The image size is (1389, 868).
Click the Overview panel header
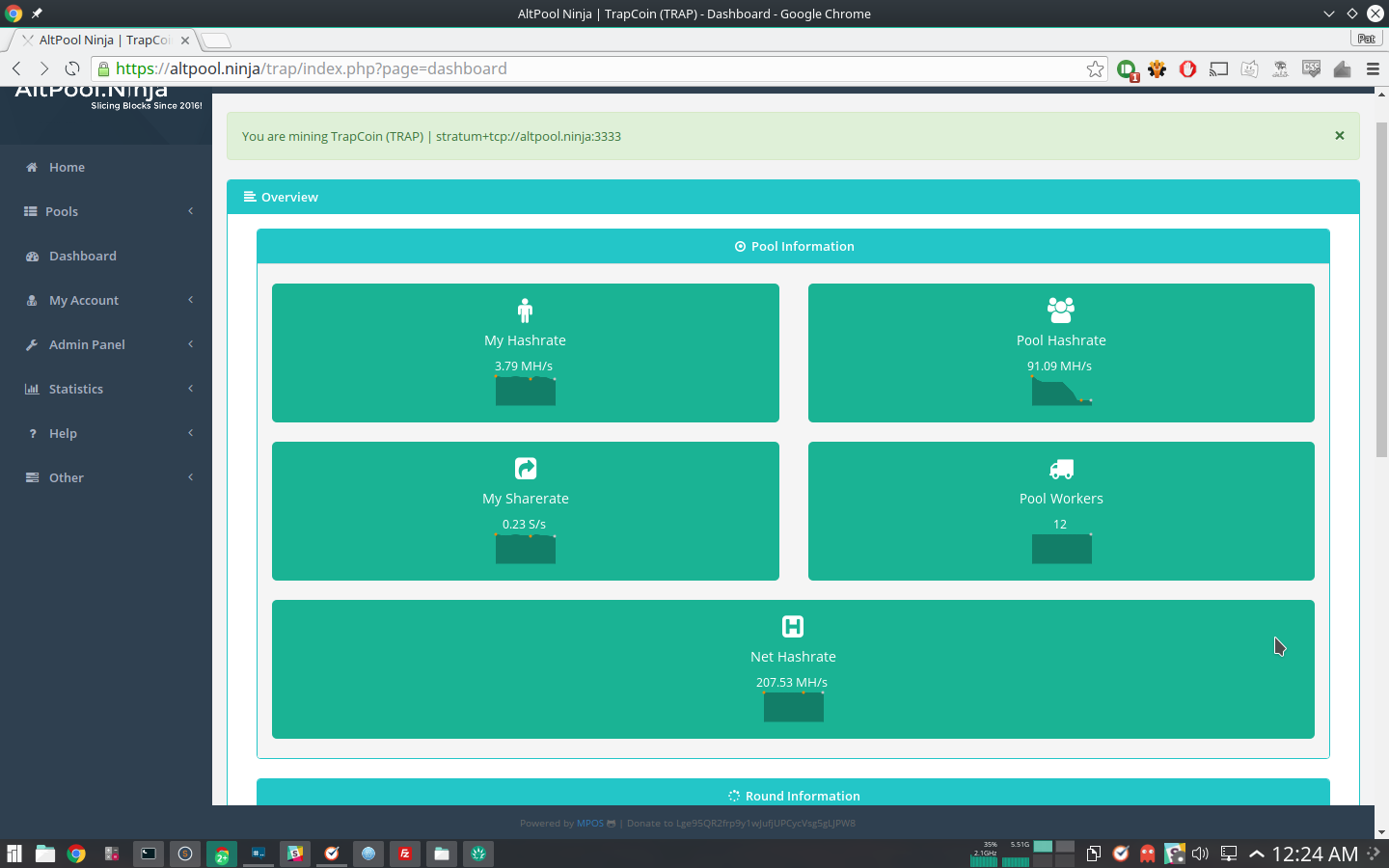[x=793, y=197]
